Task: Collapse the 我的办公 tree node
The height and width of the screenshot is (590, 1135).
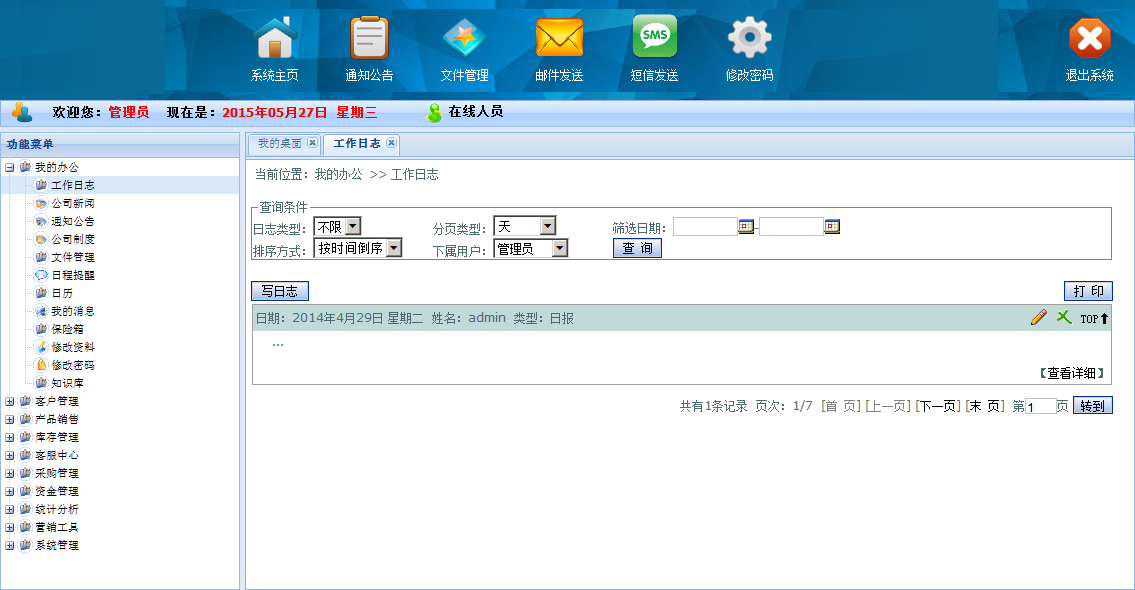Action: [x=10, y=167]
